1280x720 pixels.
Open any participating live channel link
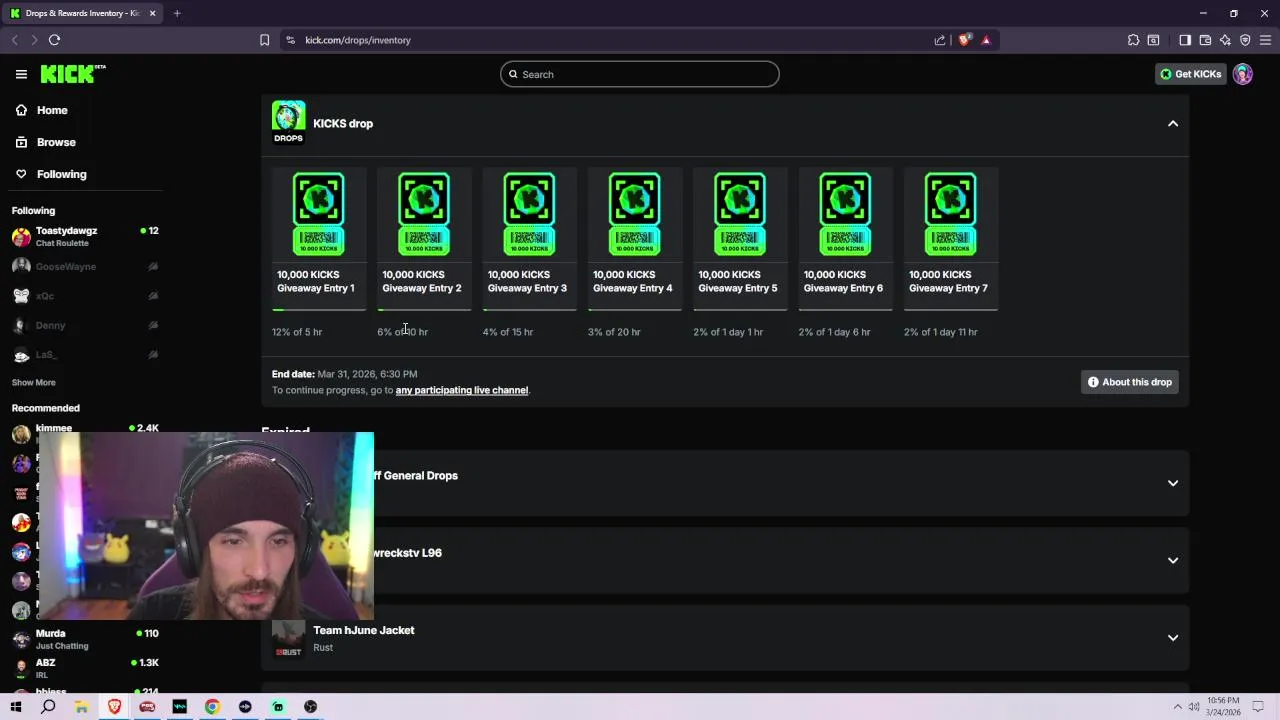(x=462, y=390)
